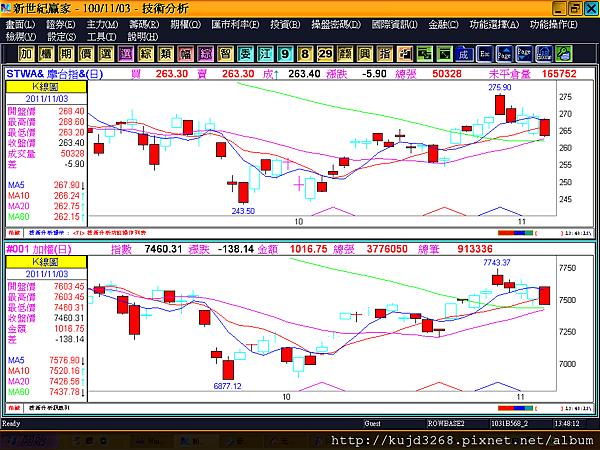Open the 匯市利率(F) menu
600x450 pixels.
235,24
